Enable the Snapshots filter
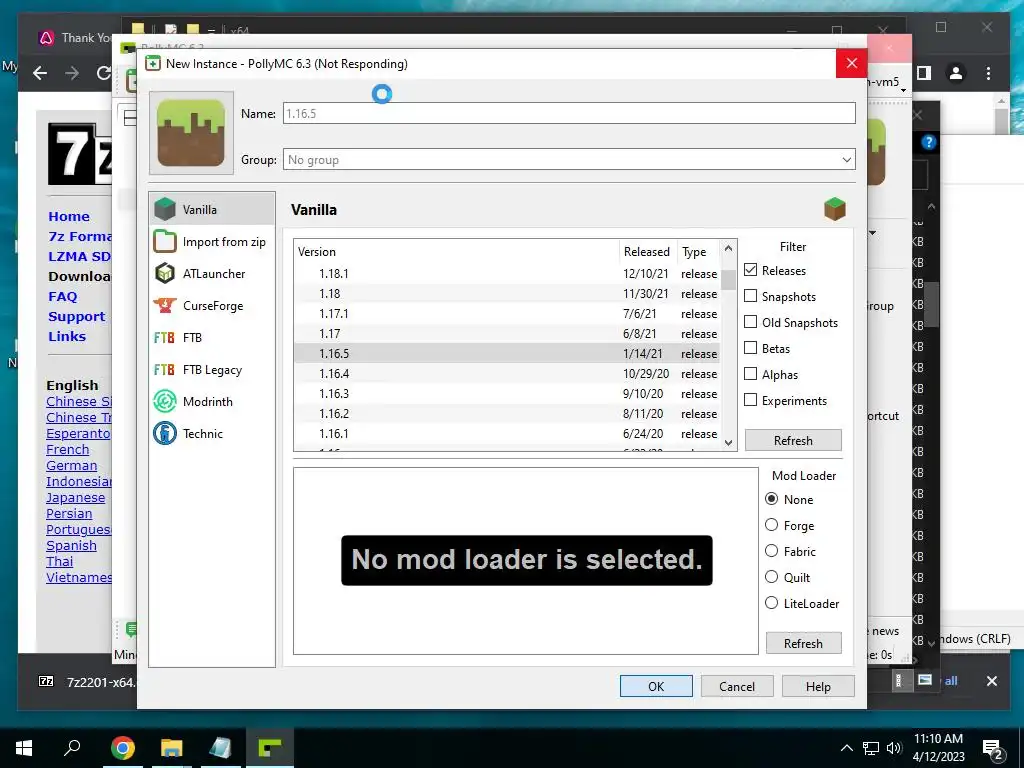1024x768 pixels. coord(751,296)
